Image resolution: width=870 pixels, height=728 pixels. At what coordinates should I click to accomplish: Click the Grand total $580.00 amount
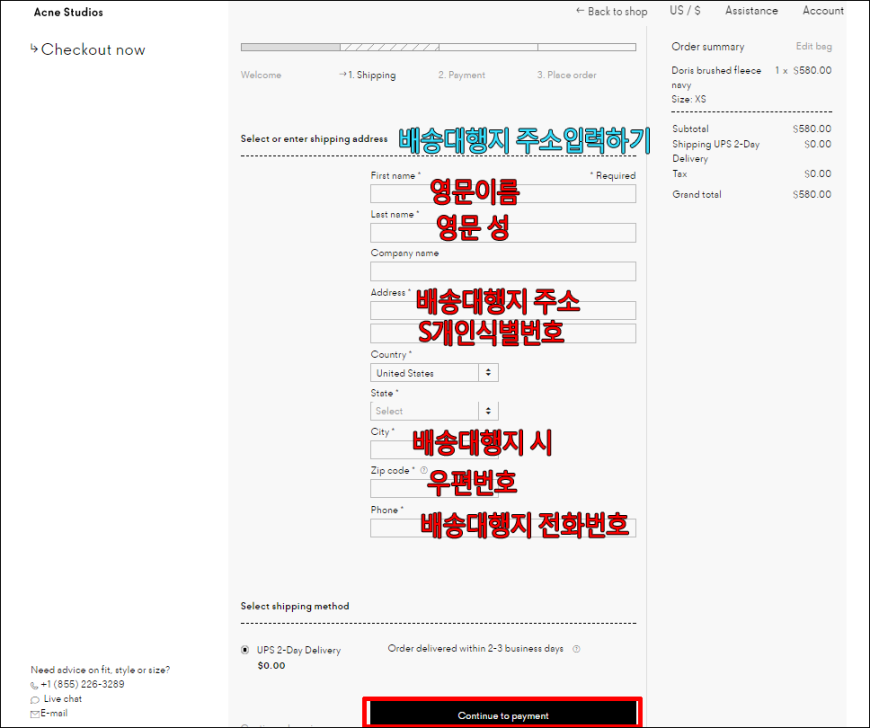pos(812,194)
